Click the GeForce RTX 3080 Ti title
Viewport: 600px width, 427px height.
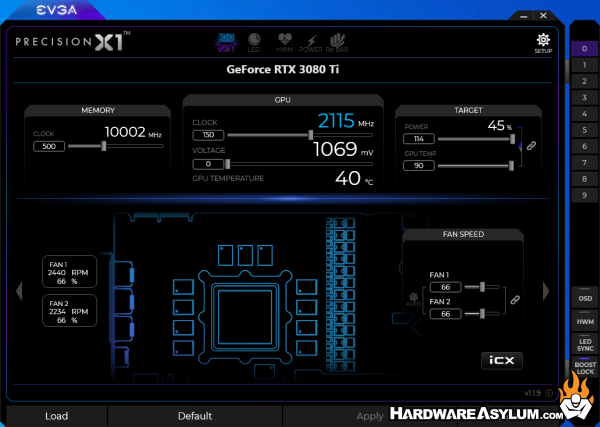click(x=283, y=70)
